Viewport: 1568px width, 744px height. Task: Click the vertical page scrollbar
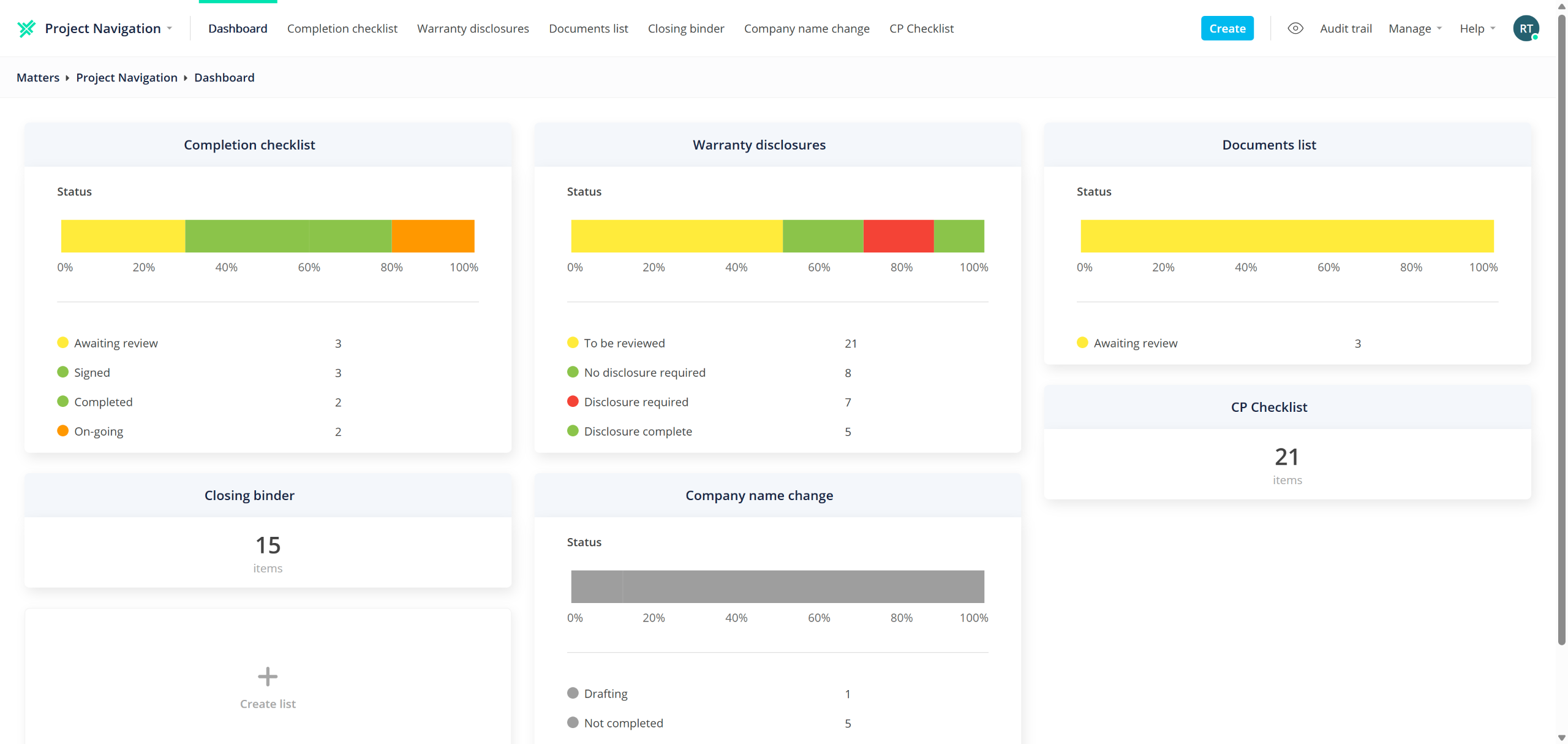(1561, 331)
